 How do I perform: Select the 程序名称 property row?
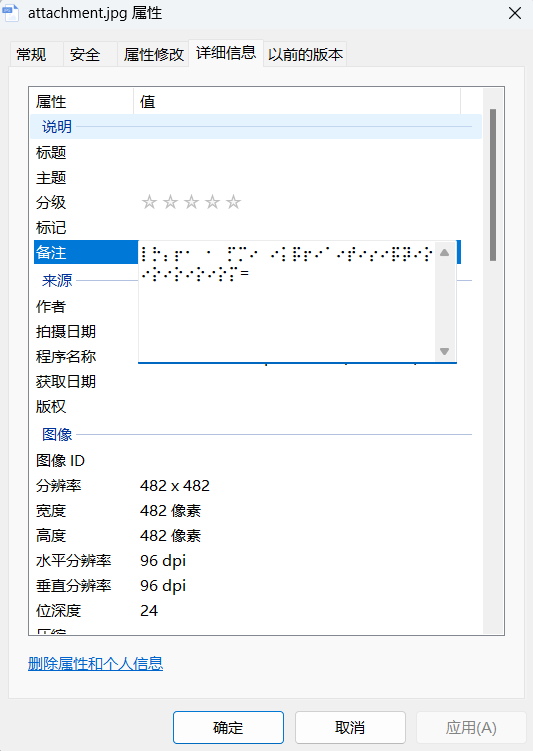[66, 356]
